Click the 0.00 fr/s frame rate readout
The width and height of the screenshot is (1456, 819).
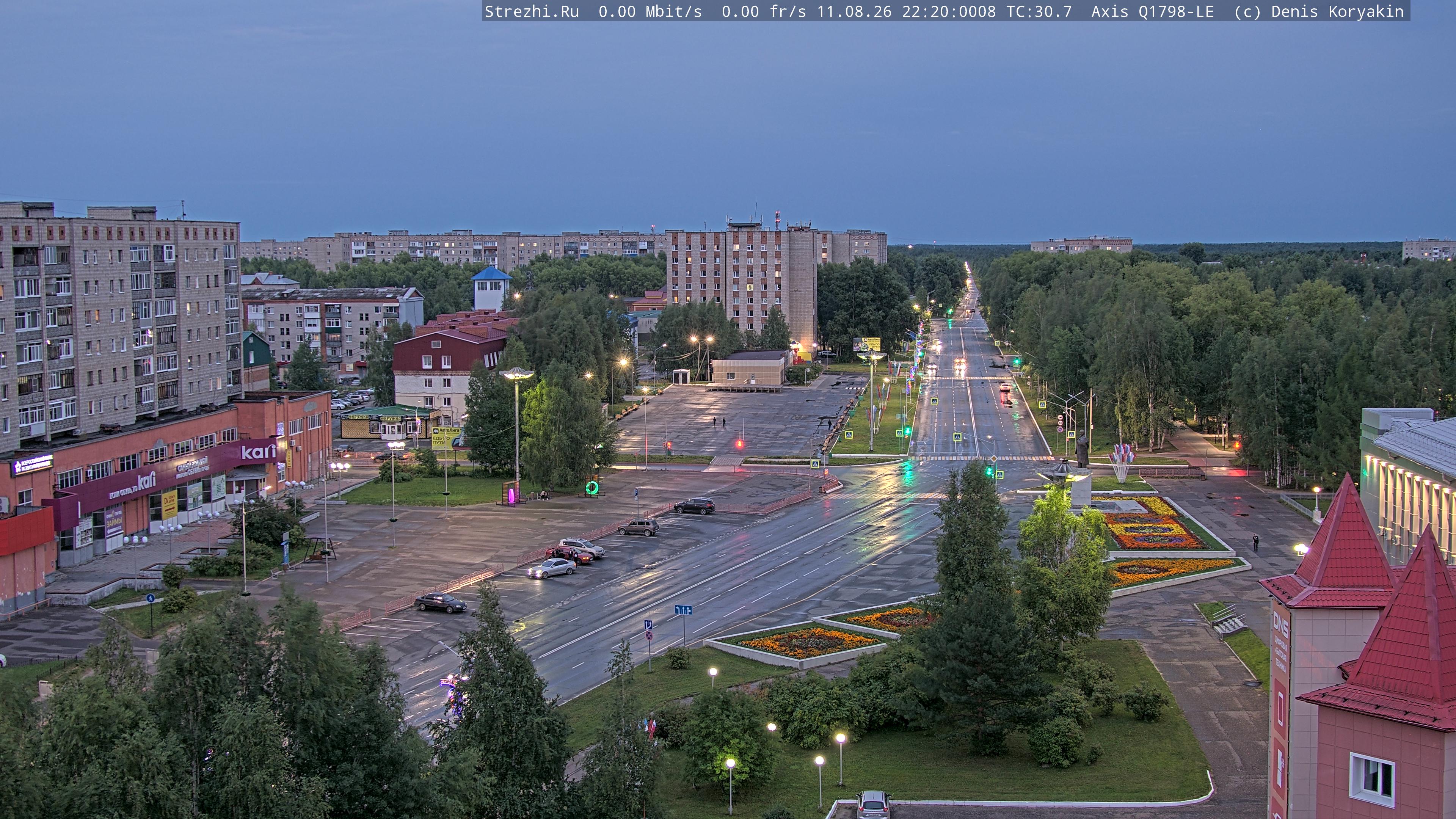[x=764, y=12]
